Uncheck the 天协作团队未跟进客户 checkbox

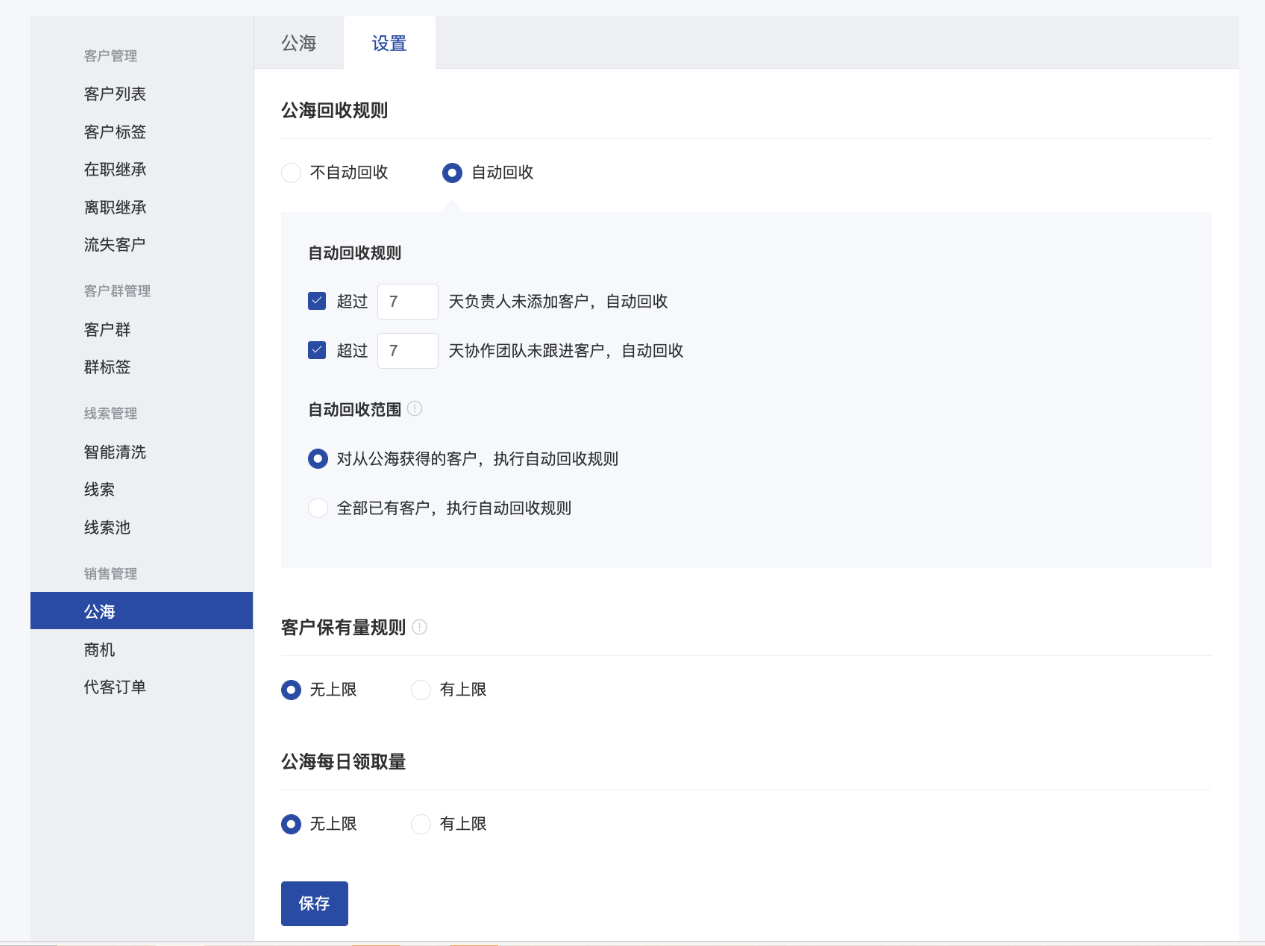point(317,350)
